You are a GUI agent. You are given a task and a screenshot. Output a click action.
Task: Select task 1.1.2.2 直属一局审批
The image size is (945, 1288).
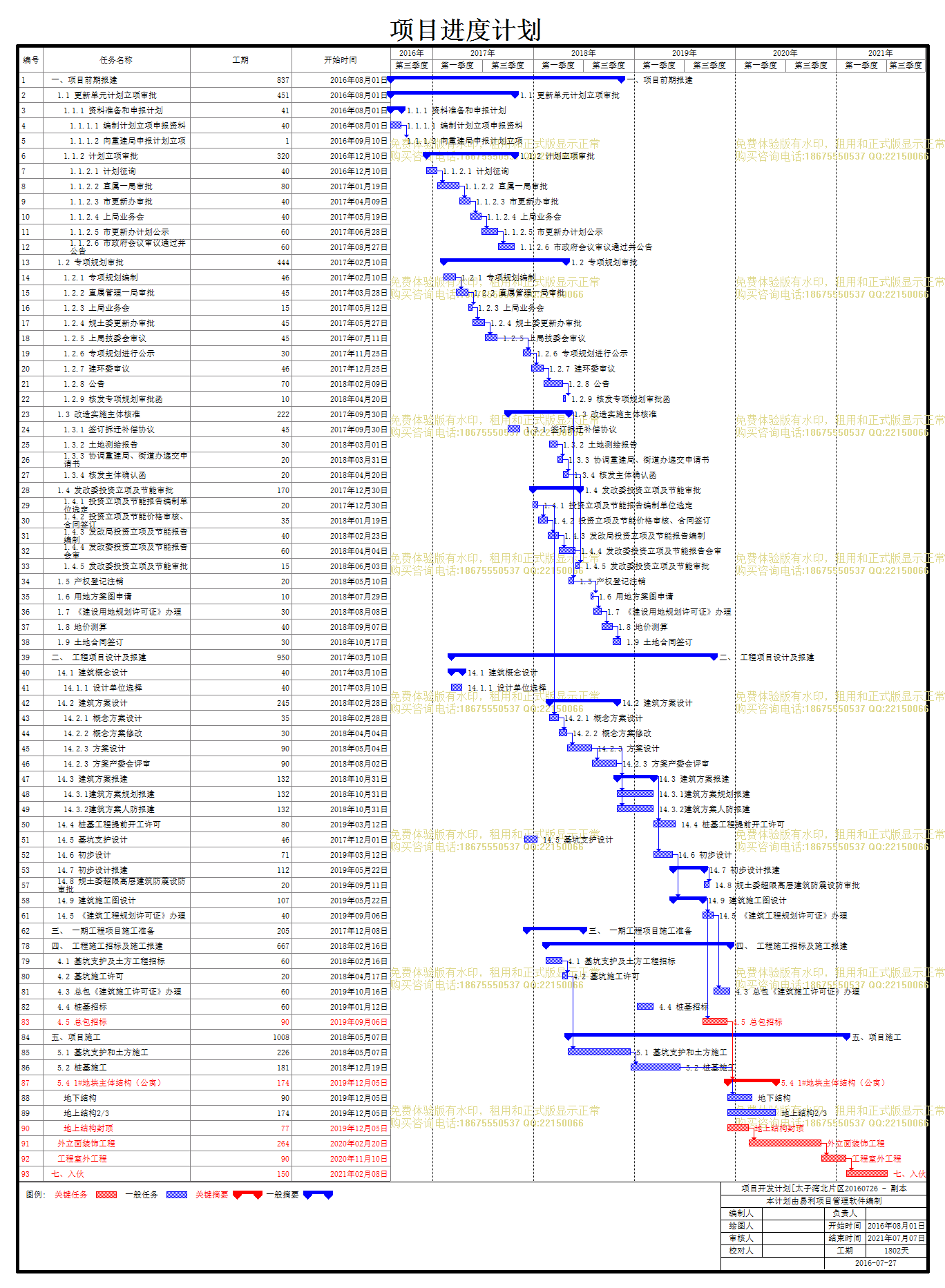pyautogui.click(x=204, y=186)
